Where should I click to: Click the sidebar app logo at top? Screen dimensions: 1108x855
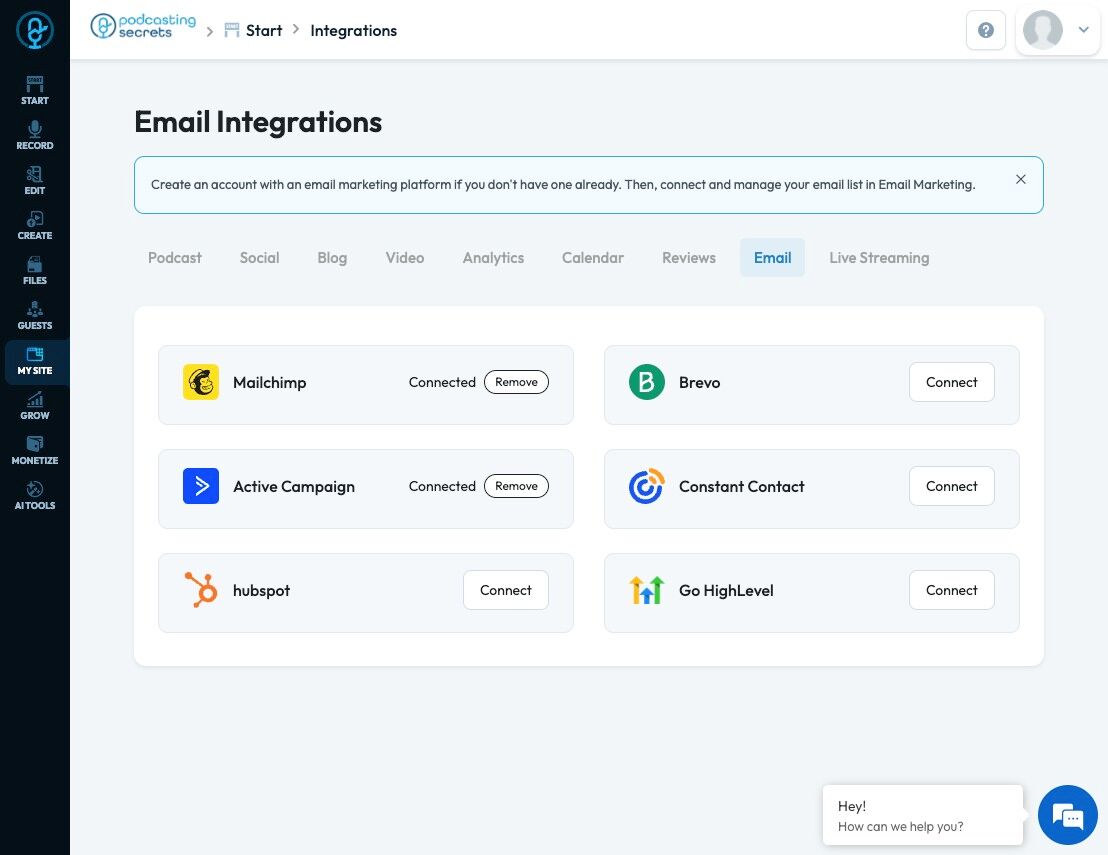click(x=35, y=30)
